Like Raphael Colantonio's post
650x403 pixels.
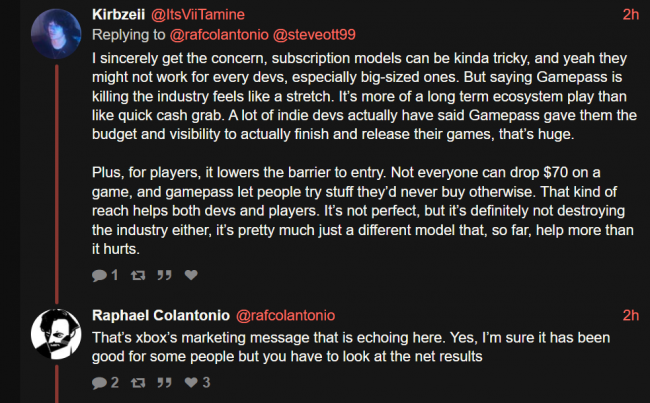192,382
